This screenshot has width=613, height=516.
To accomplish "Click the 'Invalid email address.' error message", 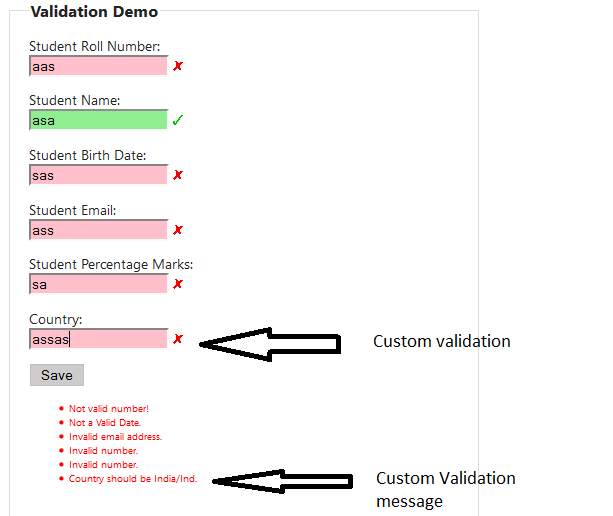I will [115, 437].
